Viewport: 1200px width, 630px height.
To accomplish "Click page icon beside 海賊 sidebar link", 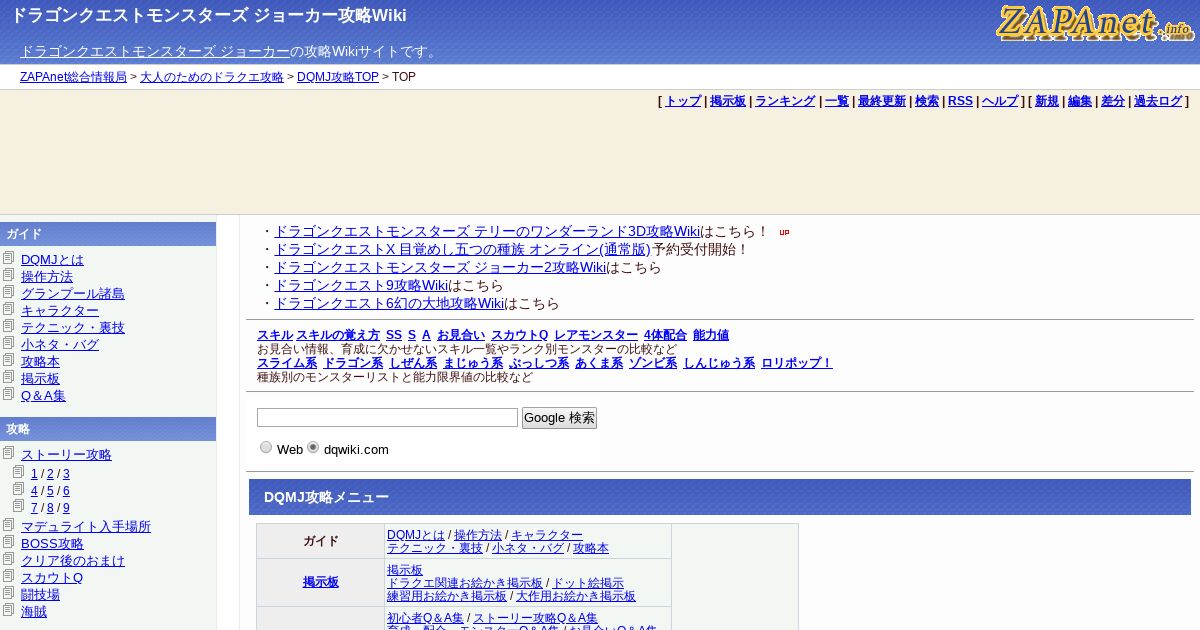I will click(x=9, y=610).
